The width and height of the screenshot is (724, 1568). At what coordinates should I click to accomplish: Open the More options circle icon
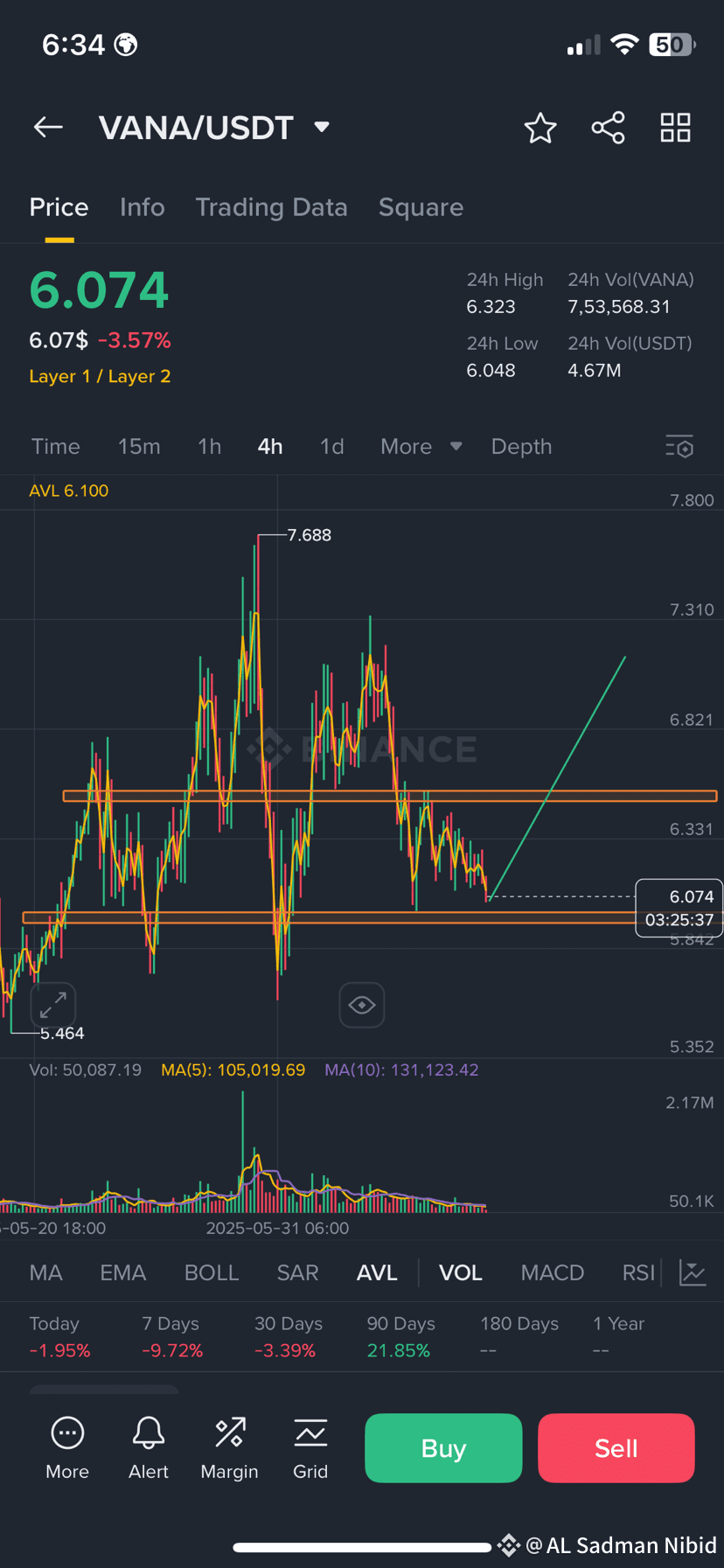pyautogui.click(x=67, y=1448)
